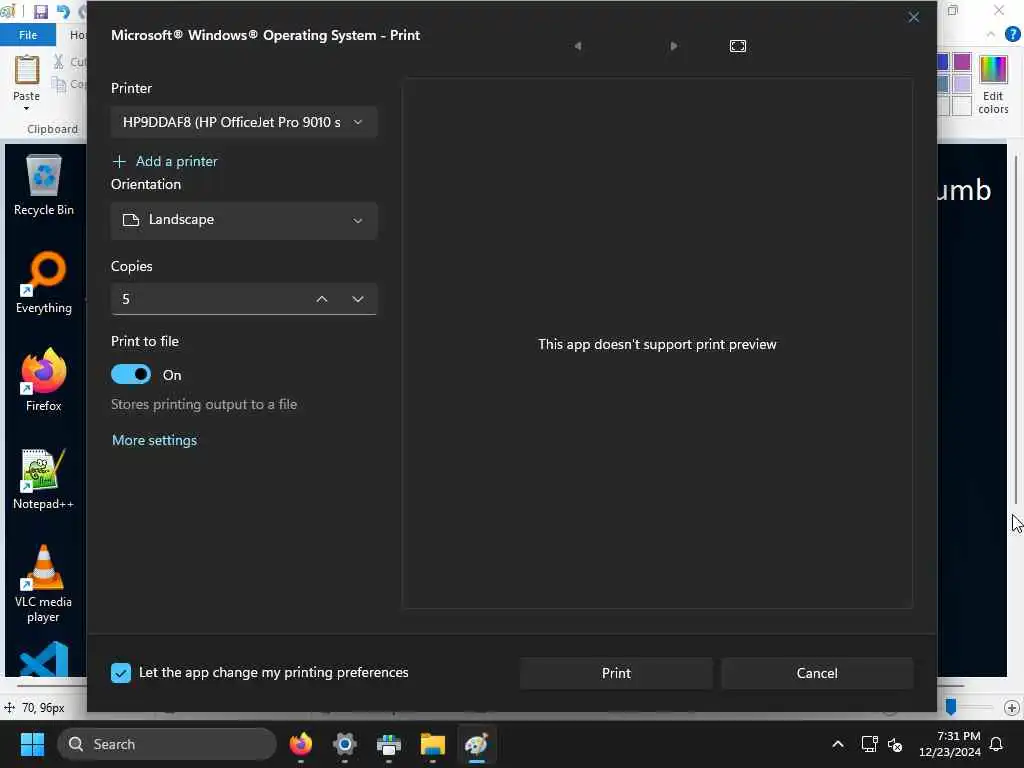Click the Paste clipboard icon in Paint
Viewport: 1024px width, 768px height.
coord(27,70)
